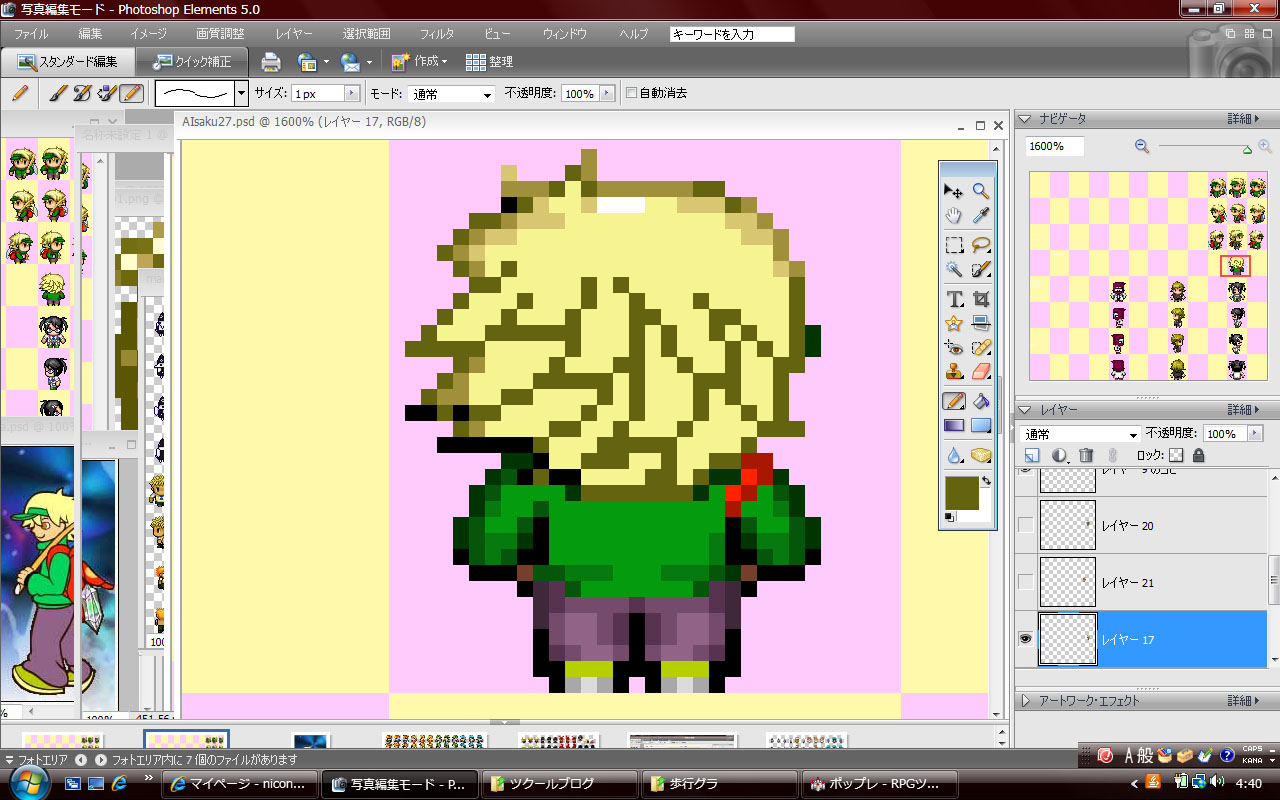Viewport: 1280px width, 800px height.
Task: Open the イメージ menu
Action: (148, 34)
